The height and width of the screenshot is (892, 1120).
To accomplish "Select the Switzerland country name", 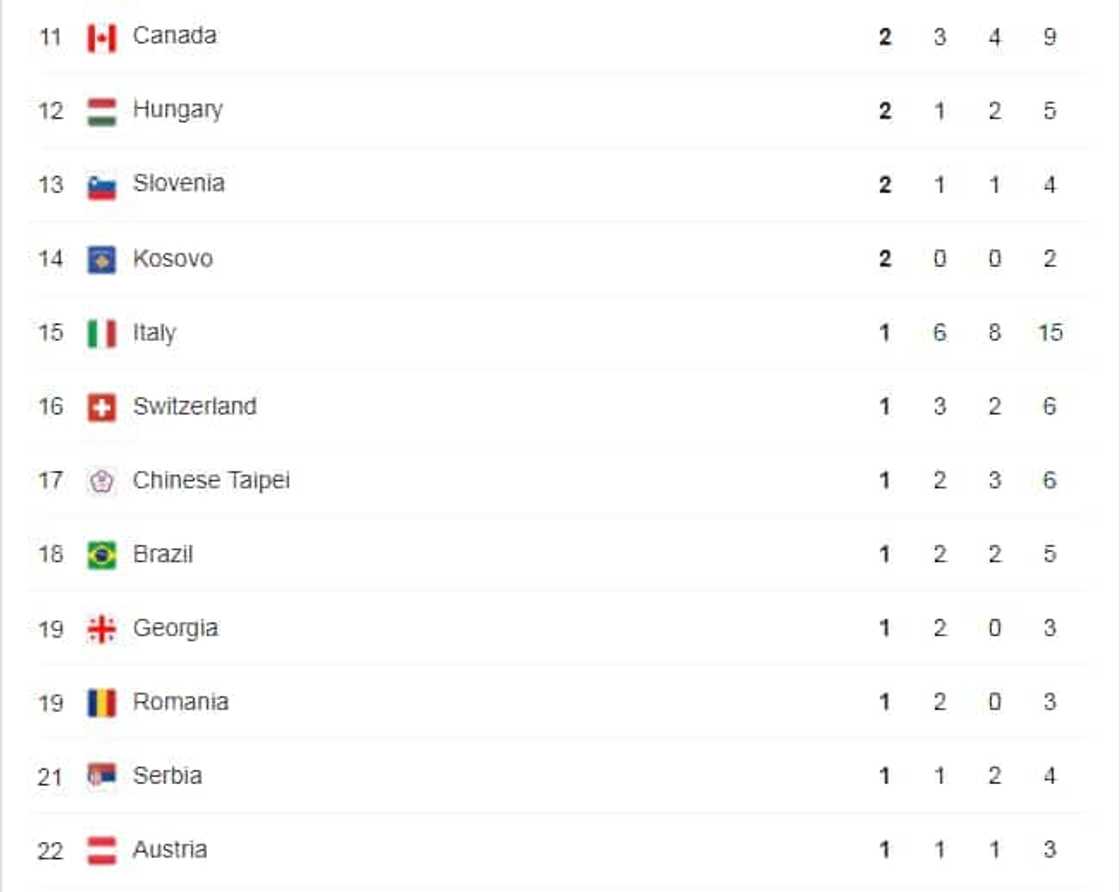I will coord(194,406).
